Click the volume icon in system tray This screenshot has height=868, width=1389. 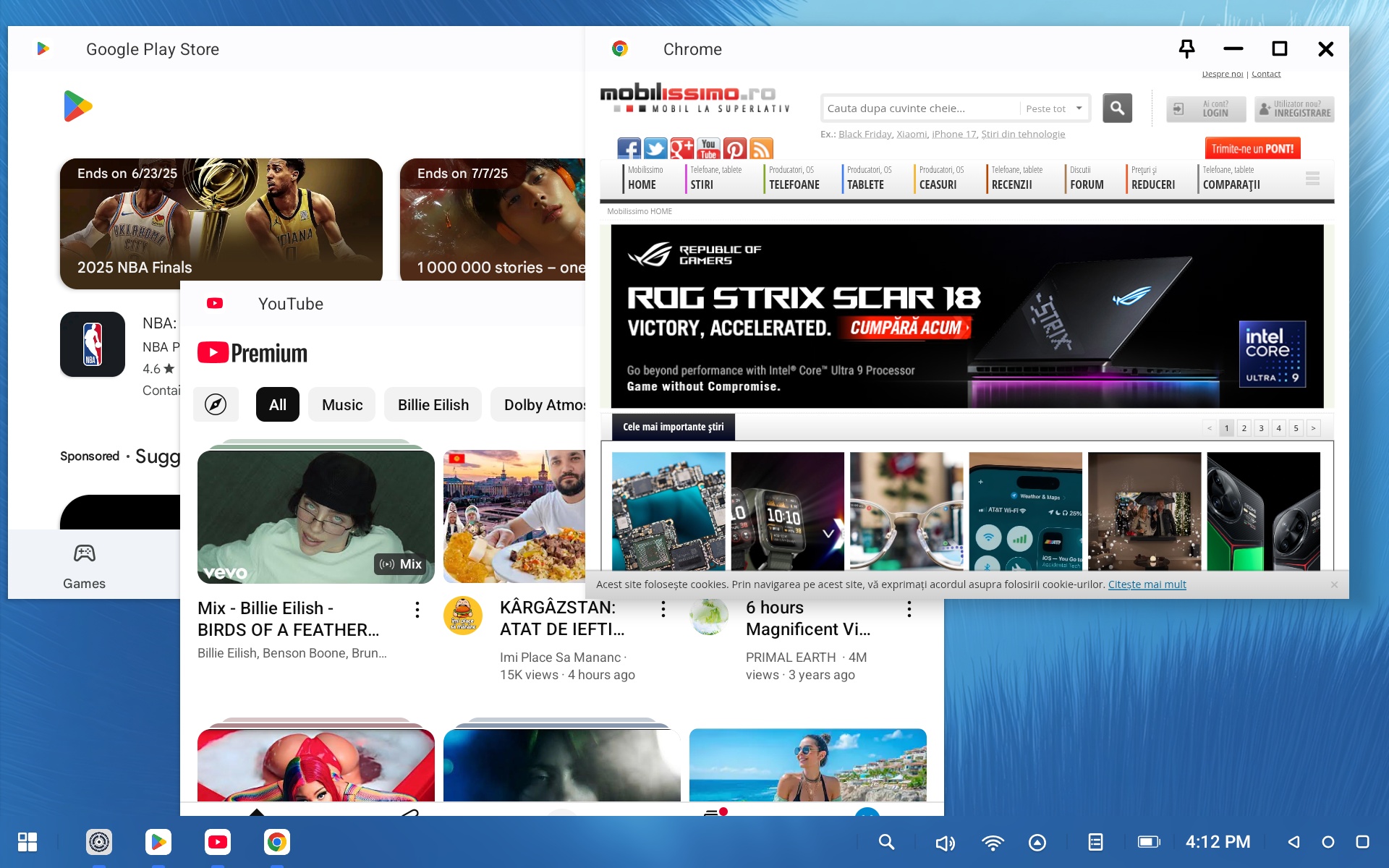click(x=945, y=843)
